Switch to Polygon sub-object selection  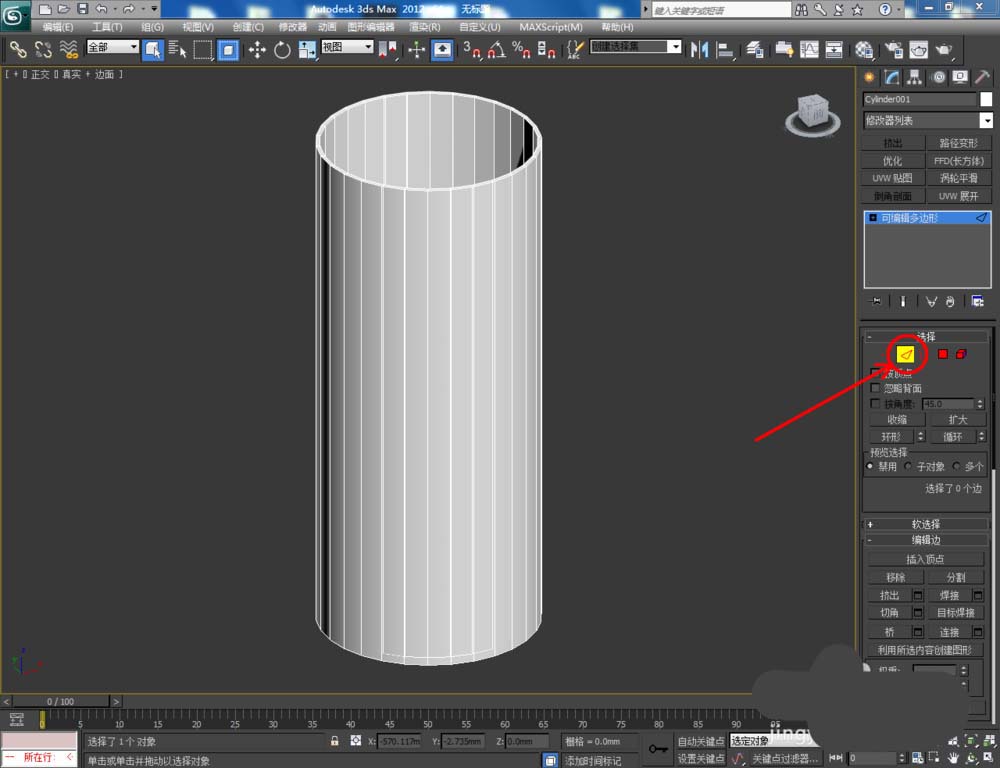click(x=942, y=354)
